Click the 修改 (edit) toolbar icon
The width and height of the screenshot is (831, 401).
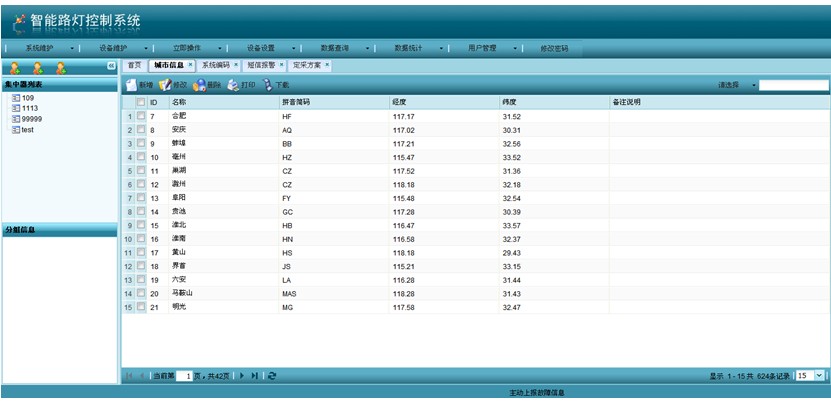point(165,86)
